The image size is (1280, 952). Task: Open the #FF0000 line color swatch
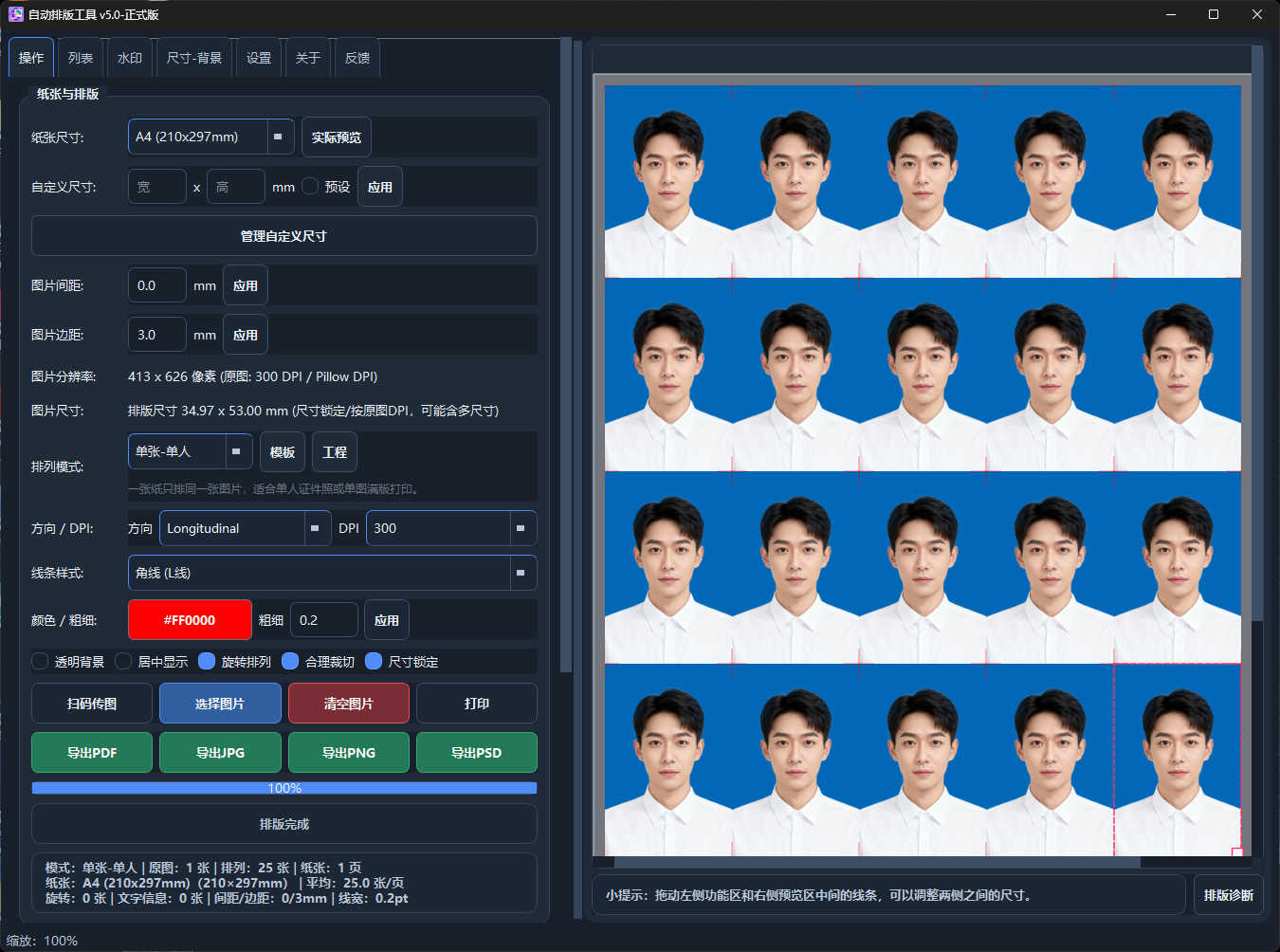point(190,620)
